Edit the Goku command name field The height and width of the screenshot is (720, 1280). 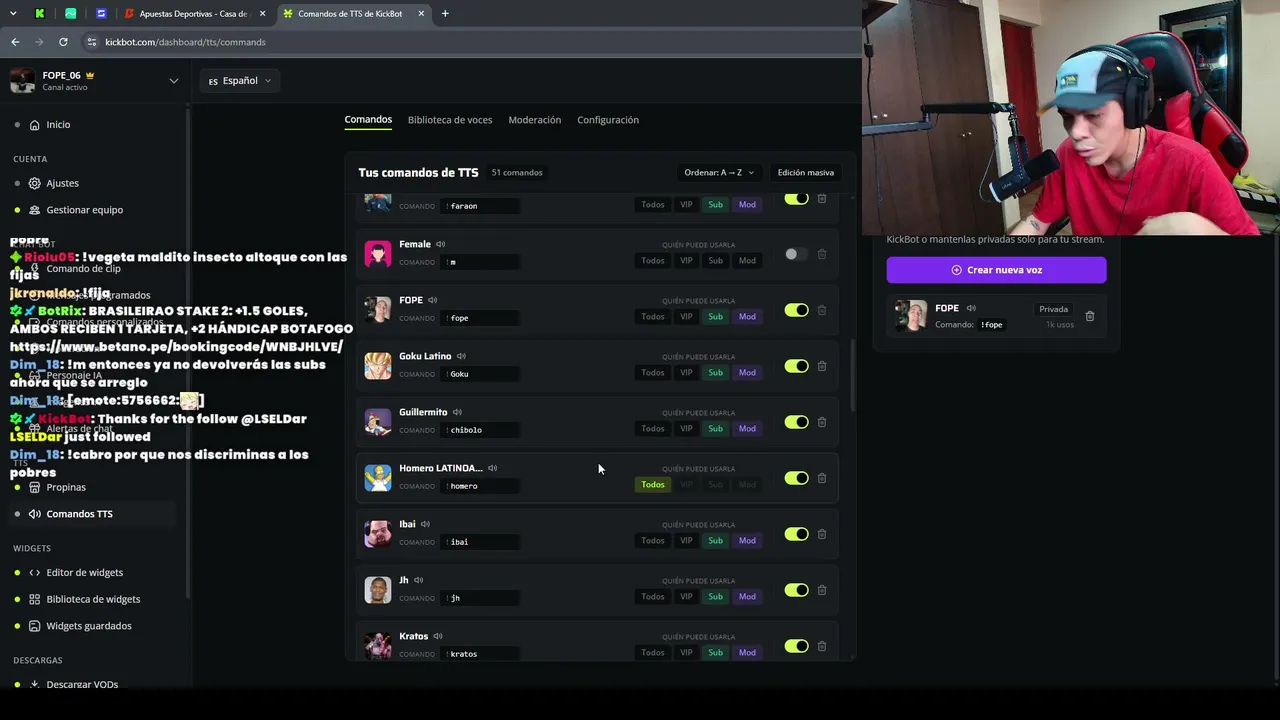pos(480,374)
